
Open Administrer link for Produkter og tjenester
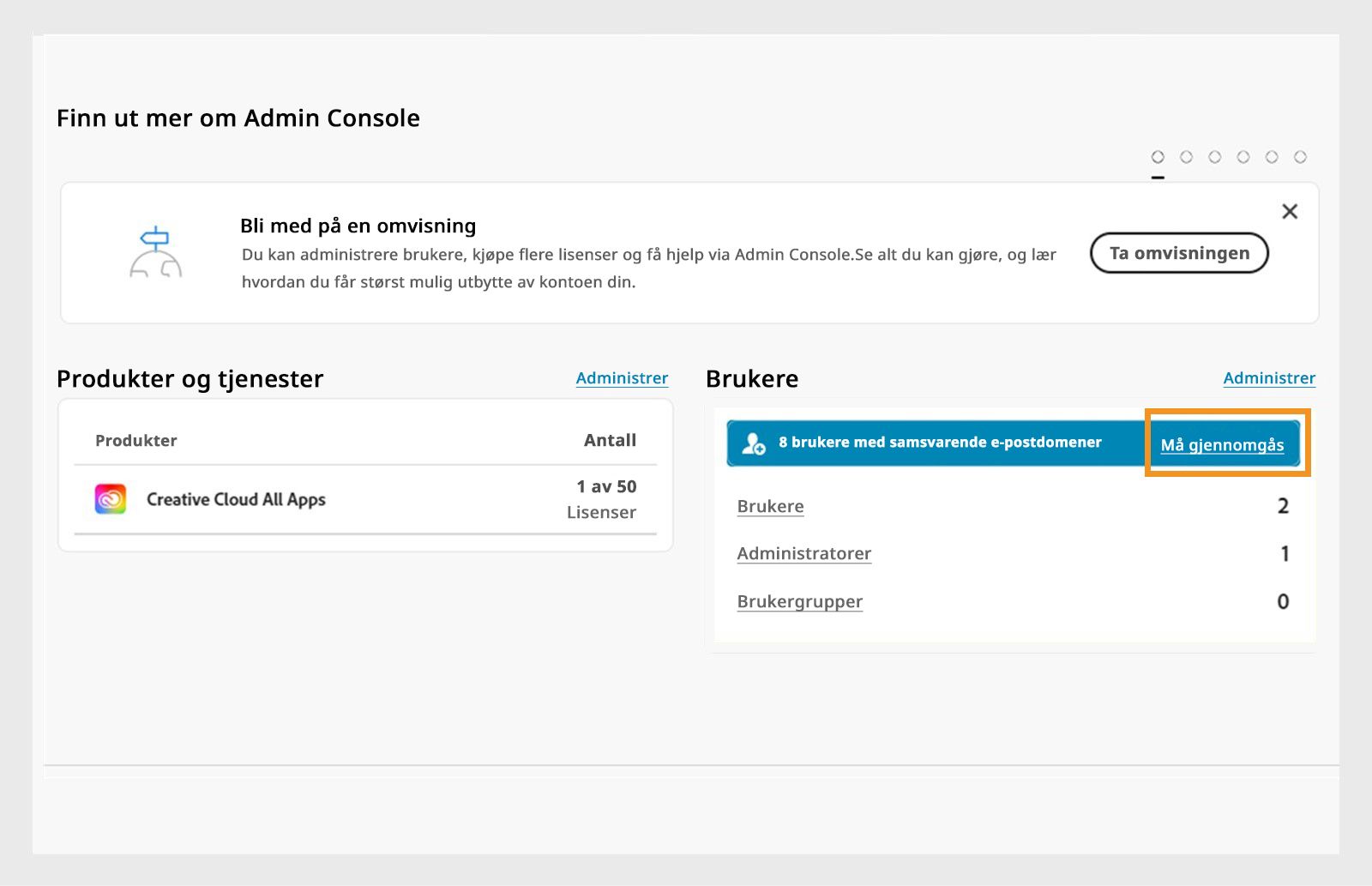[x=622, y=378]
